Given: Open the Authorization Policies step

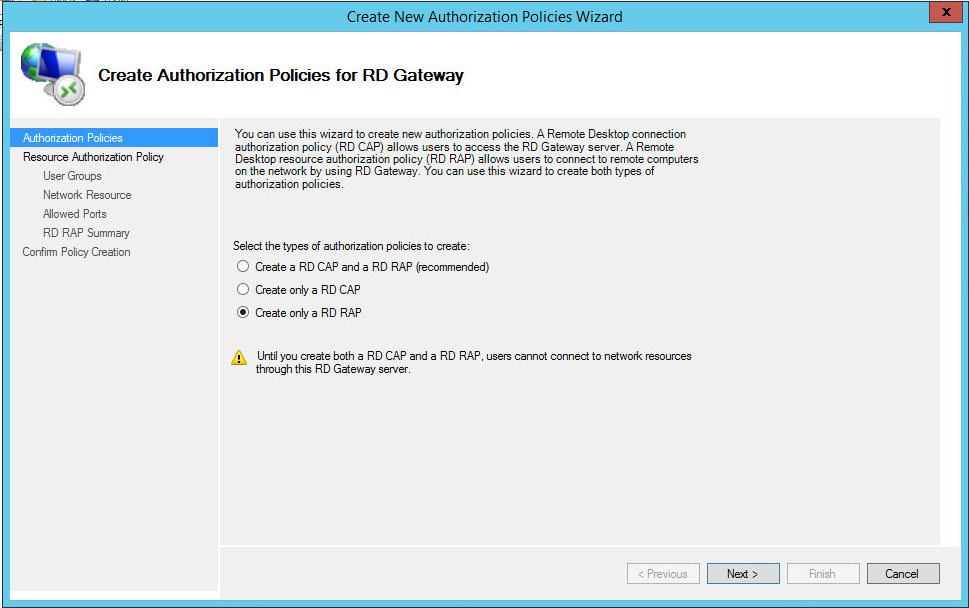Looking at the screenshot, I should (x=73, y=138).
